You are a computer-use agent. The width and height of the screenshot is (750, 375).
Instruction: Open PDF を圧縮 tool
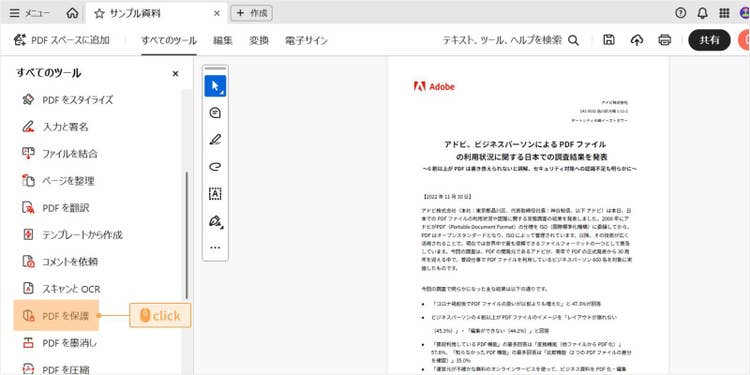click(56, 369)
